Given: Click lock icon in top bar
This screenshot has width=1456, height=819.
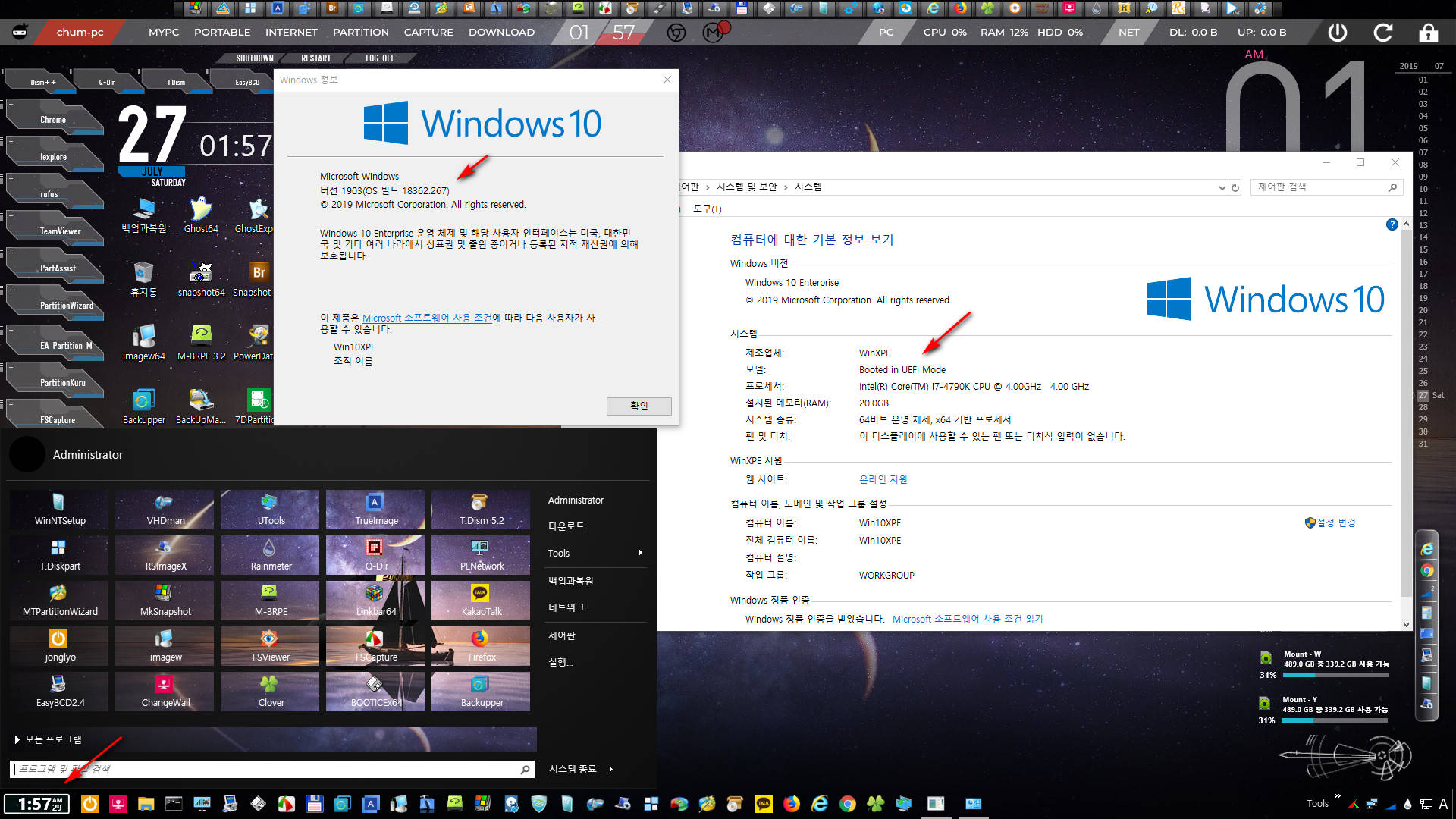Looking at the screenshot, I should click(1428, 33).
